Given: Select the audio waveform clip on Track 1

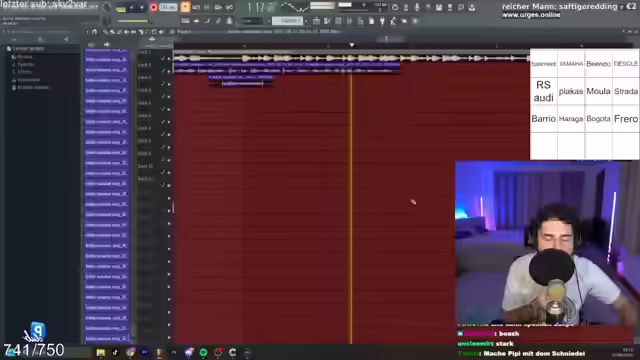Looking at the screenshot, I should coord(351,58).
